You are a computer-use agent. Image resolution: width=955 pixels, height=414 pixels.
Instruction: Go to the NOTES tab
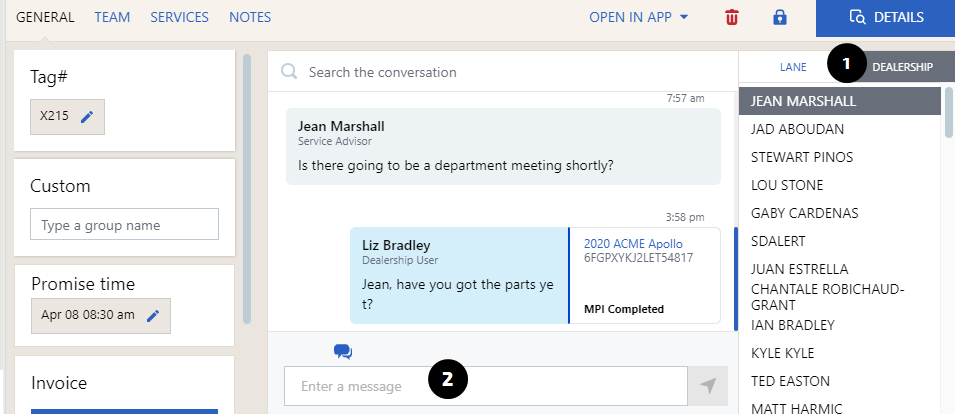click(250, 17)
